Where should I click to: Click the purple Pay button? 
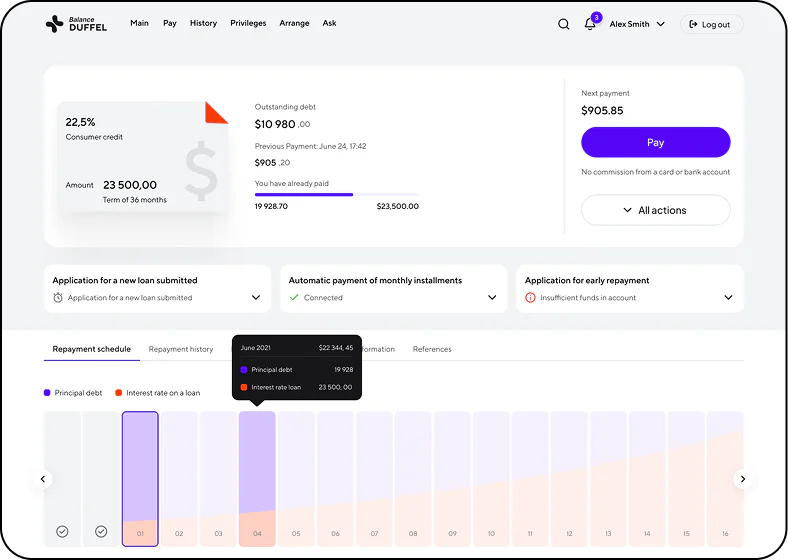pyautogui.click(x=655, y=142)
